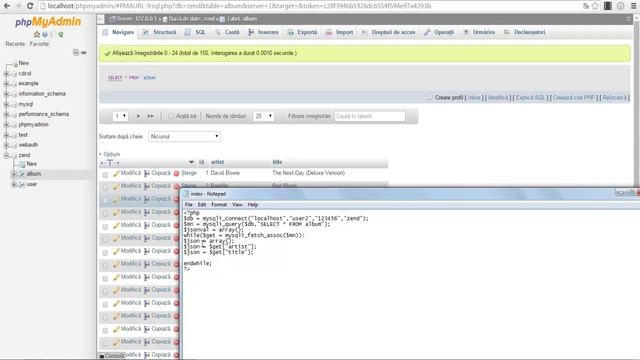Click the album table icon in tree
The width and height of the screenshot is (640, 360).
(x=22, y=174)
